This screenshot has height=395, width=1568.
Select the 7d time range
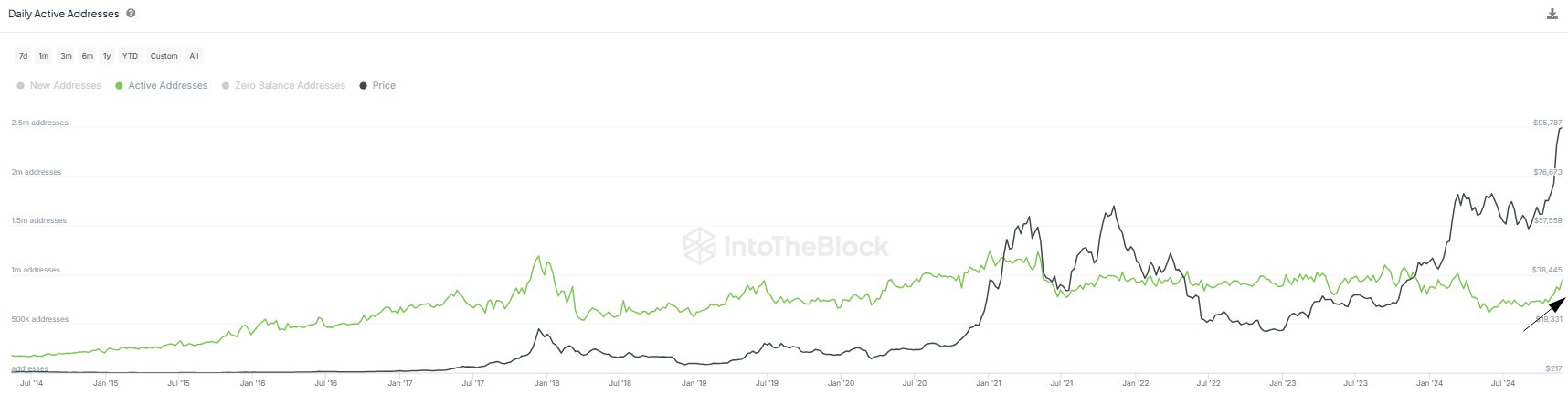click(x=23, y=56)
